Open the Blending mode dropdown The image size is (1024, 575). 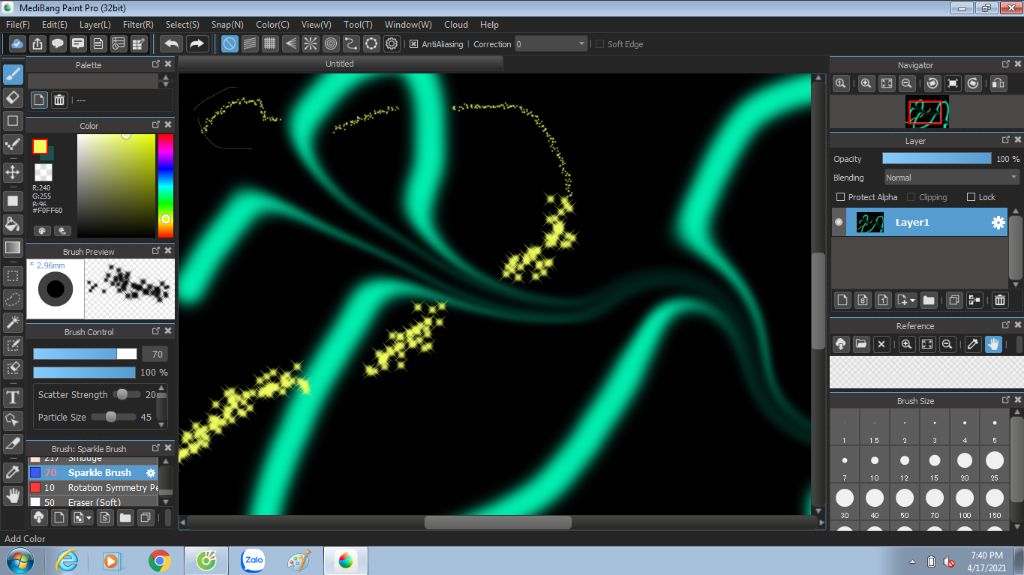(x=951, y=178)
